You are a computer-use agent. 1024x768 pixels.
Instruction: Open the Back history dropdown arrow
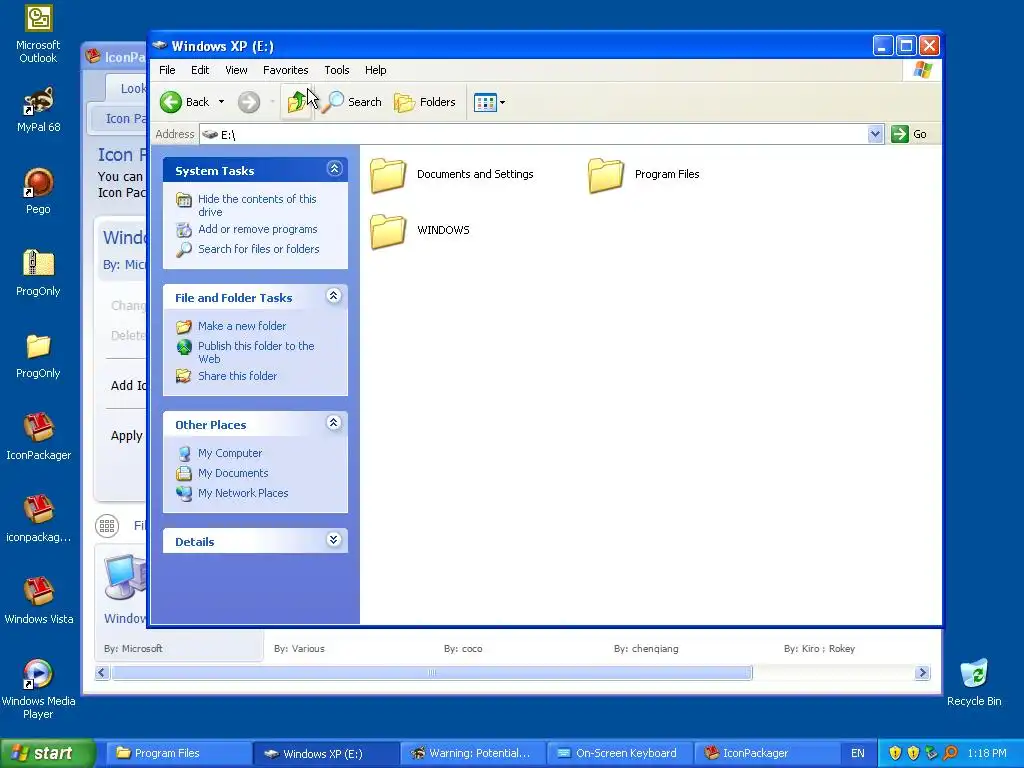(x=221, y=102)
